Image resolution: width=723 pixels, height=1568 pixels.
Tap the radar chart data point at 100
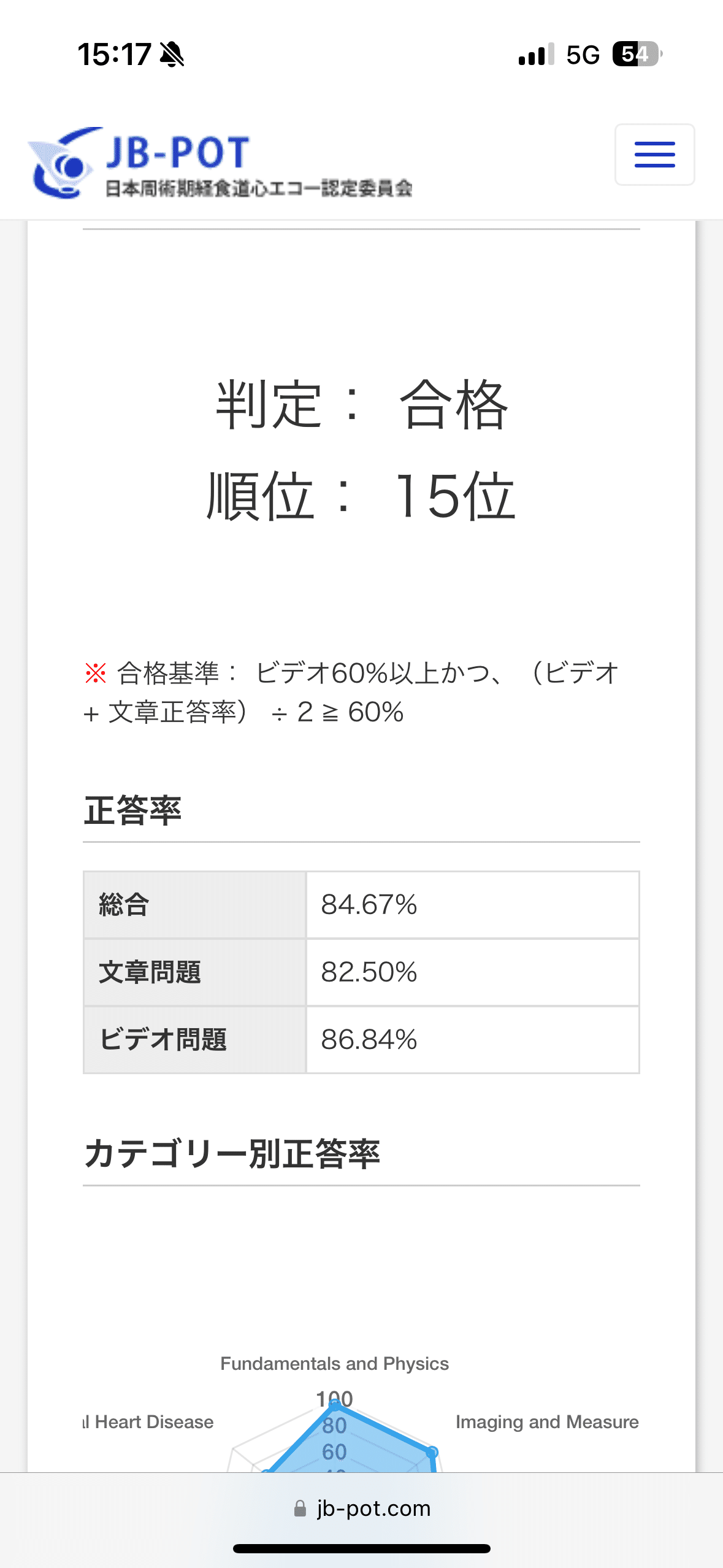pyautogui.click(x=335, y=1405)
